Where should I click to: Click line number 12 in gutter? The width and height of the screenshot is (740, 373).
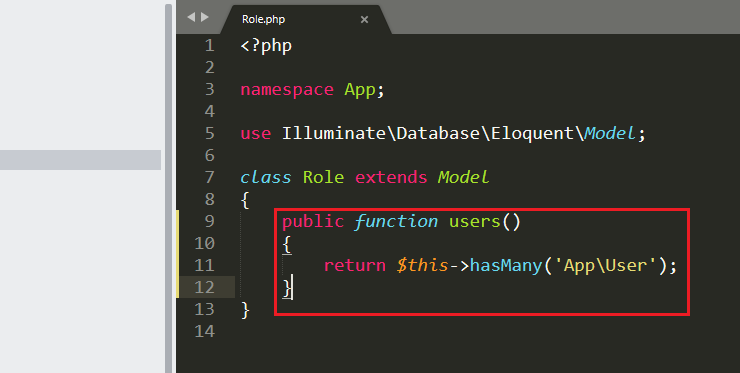pos(204,287)
